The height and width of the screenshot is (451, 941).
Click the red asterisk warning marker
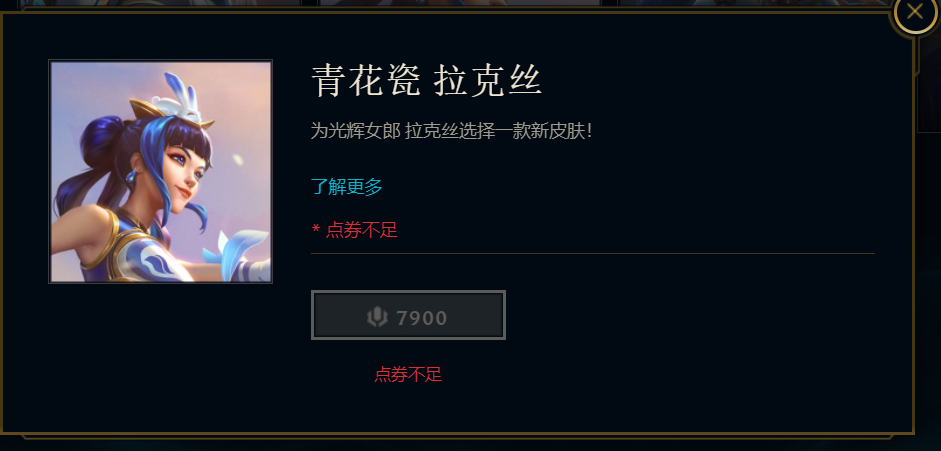316,230
